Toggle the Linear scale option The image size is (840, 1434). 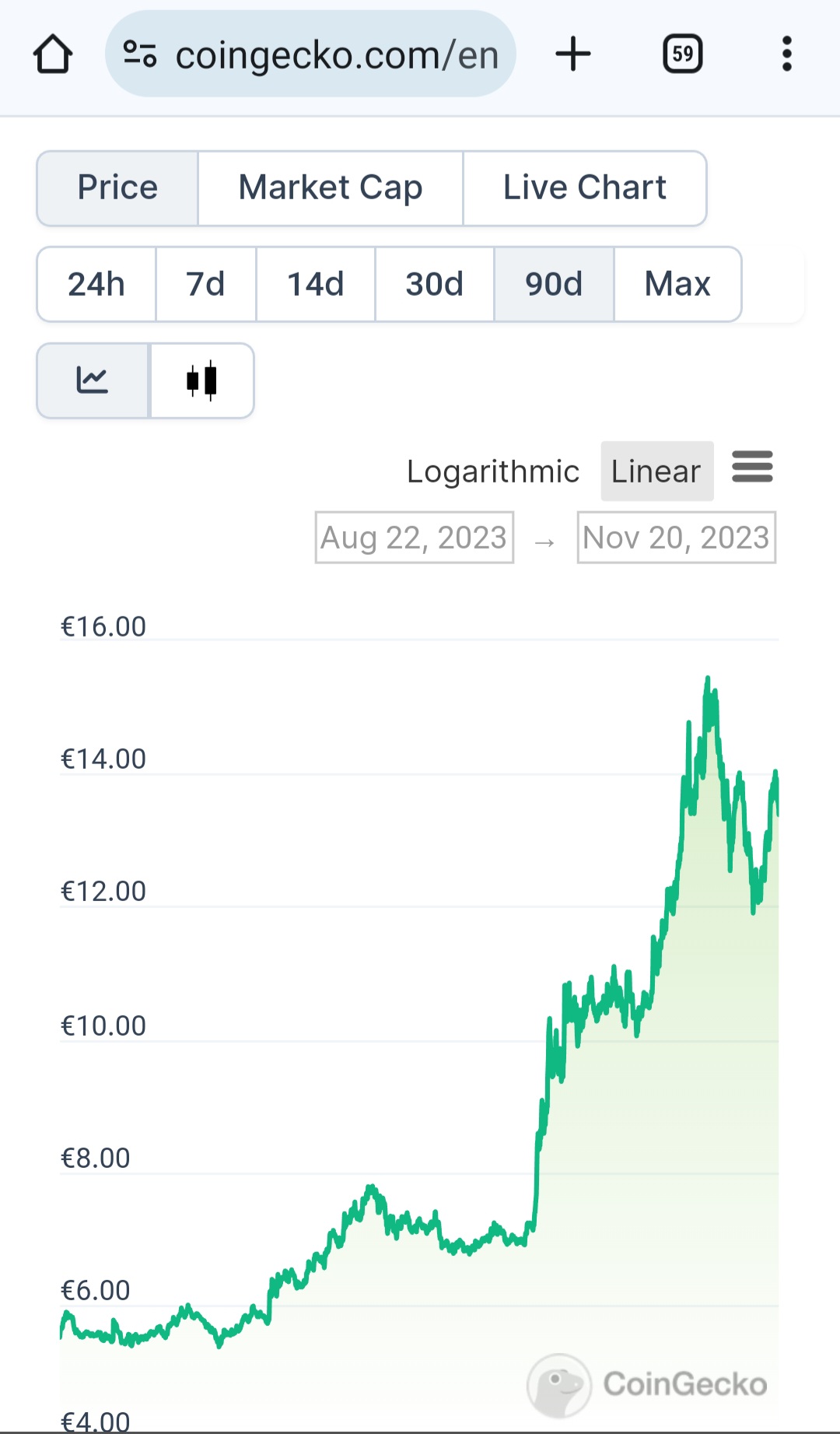click(656, 472)
